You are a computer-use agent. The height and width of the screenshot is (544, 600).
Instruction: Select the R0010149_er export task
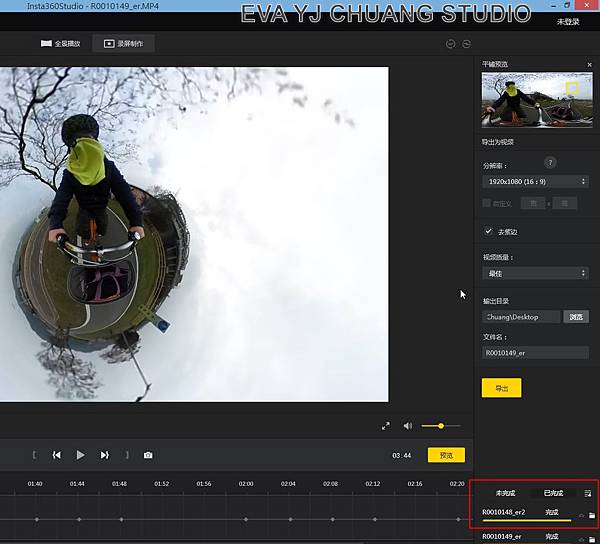[x=527, y=537]
